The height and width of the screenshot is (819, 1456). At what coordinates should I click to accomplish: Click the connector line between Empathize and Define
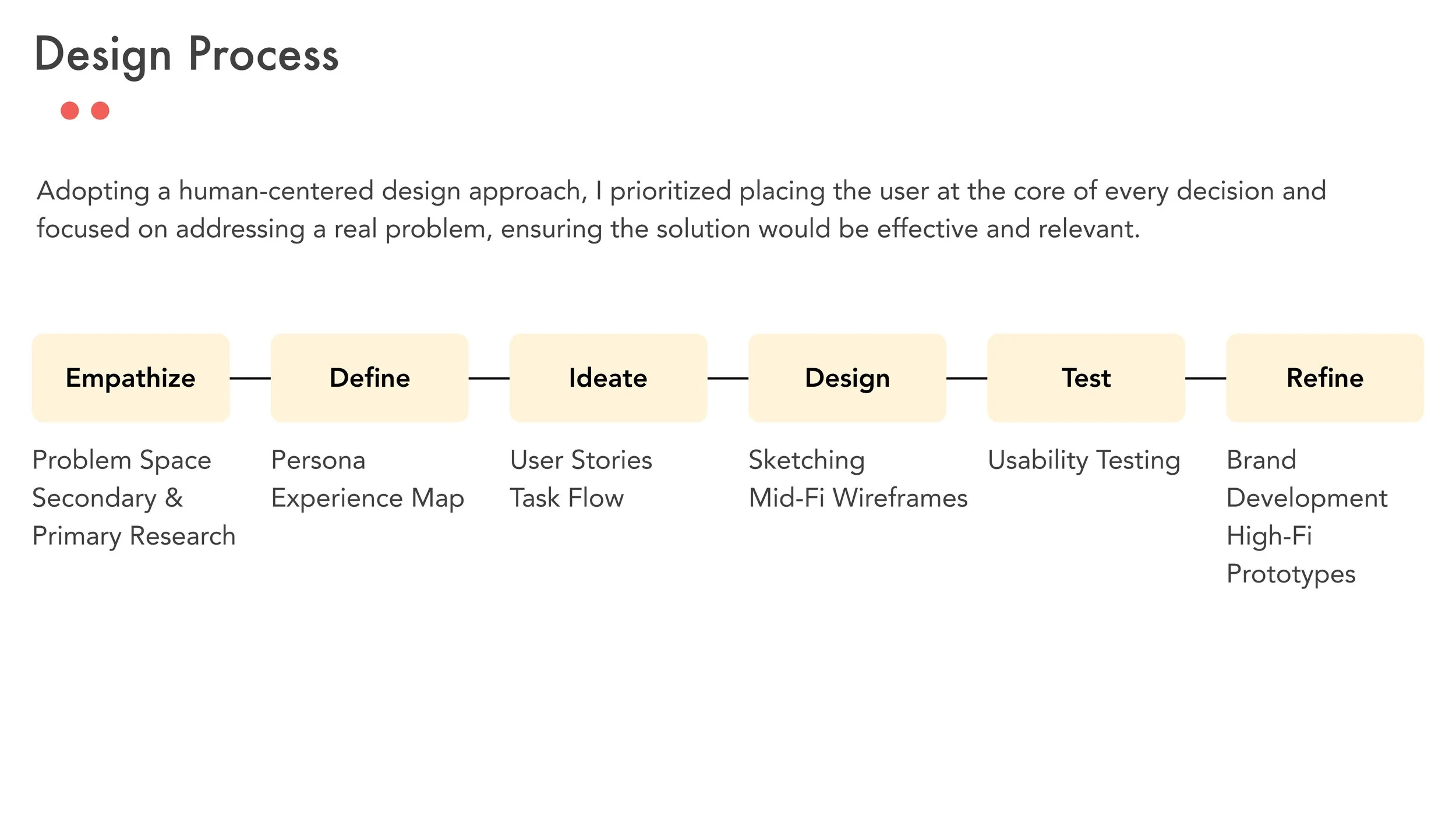point(250,378)
